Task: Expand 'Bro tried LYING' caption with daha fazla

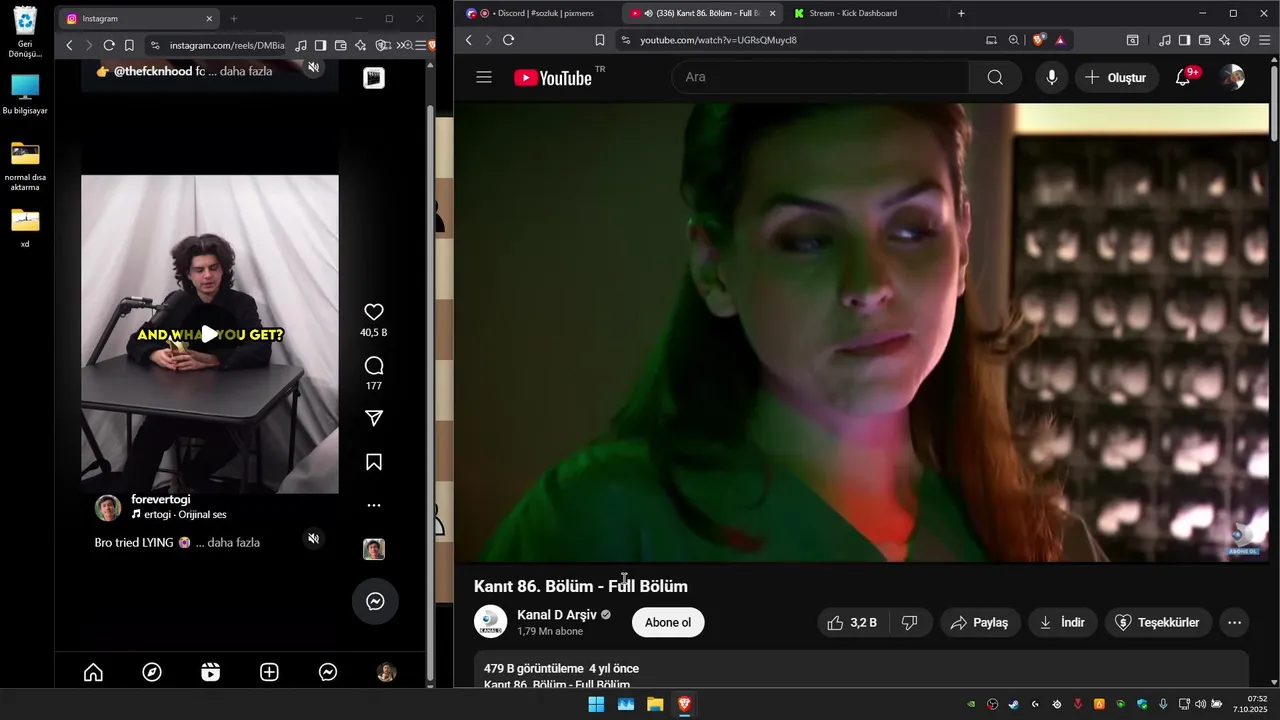Action: coord(234,542)
